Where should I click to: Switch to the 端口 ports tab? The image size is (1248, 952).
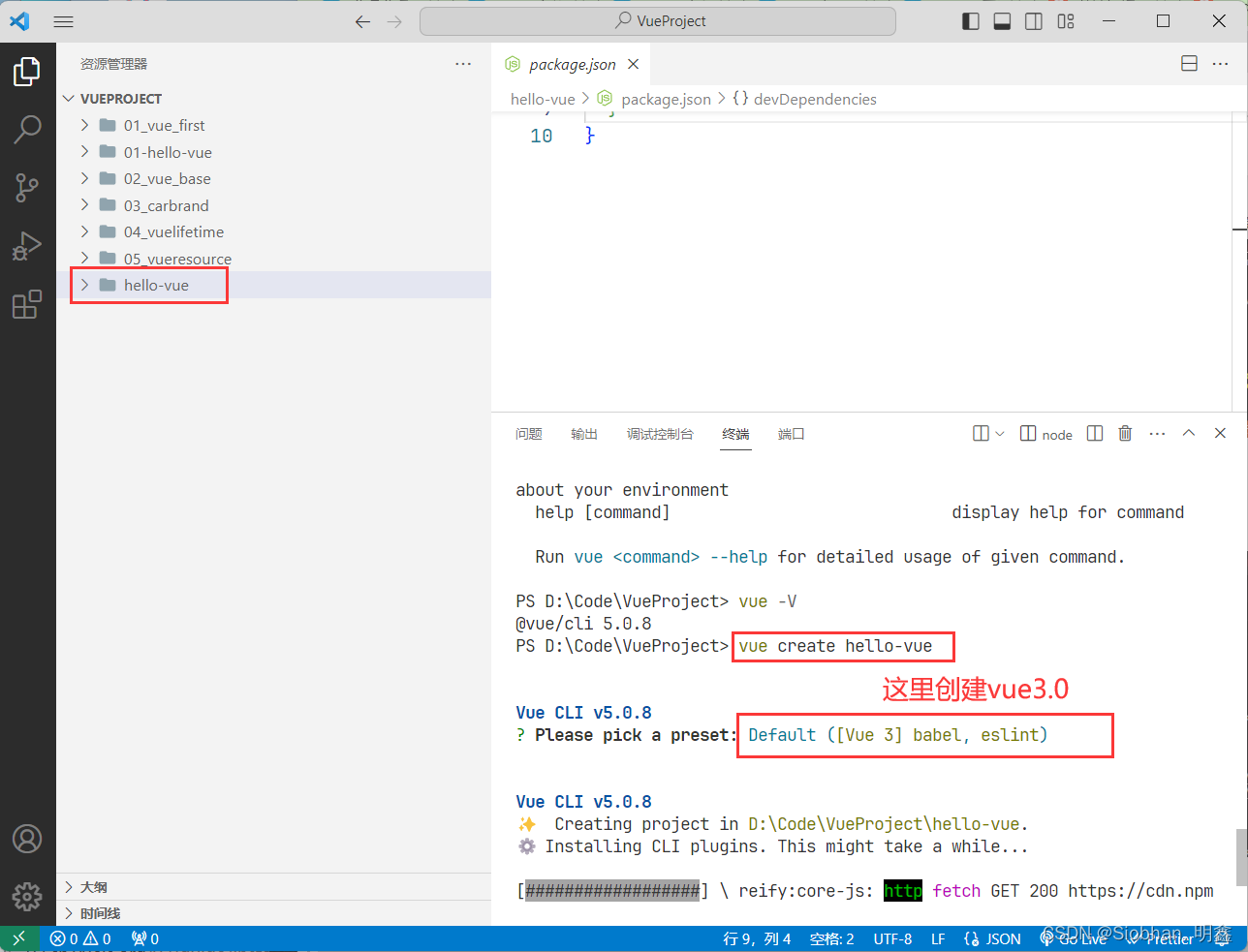click(x=792, y=434)
